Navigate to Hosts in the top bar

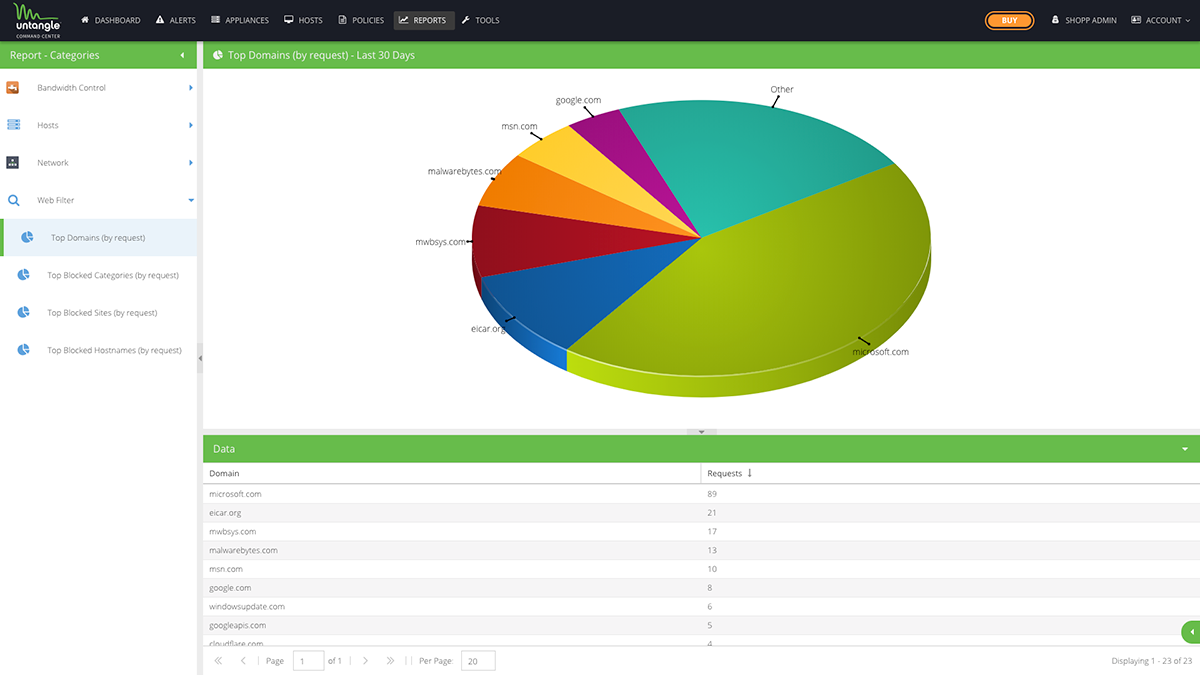pos(303,20)
